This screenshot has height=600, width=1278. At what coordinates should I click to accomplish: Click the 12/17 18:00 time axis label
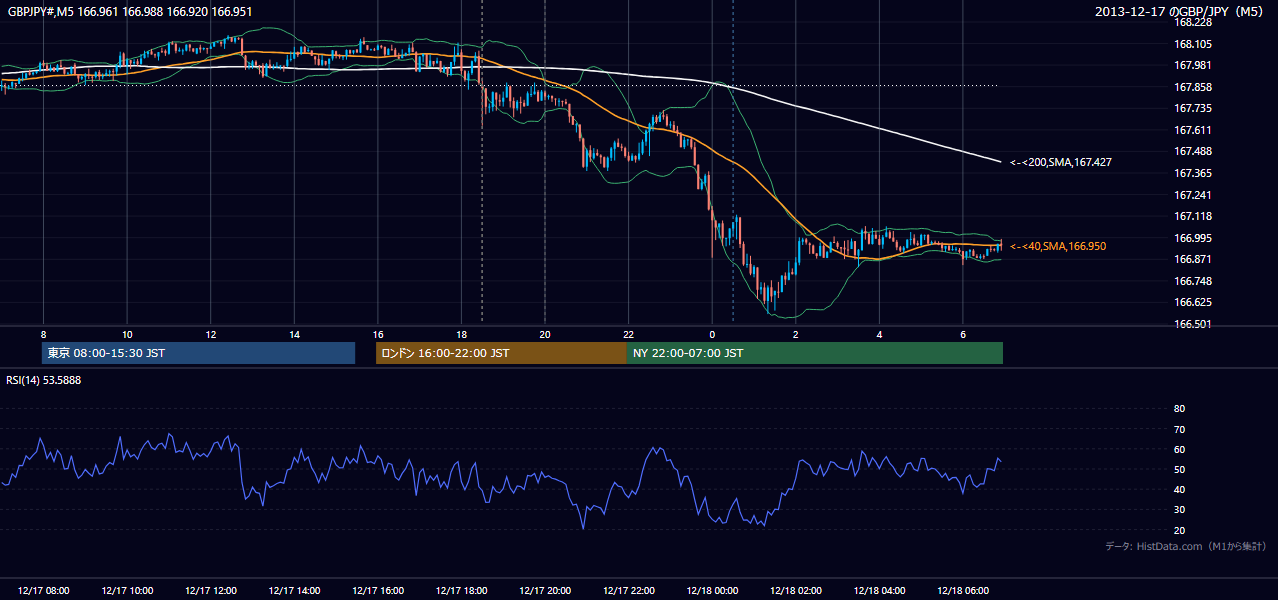coord(461,591)
